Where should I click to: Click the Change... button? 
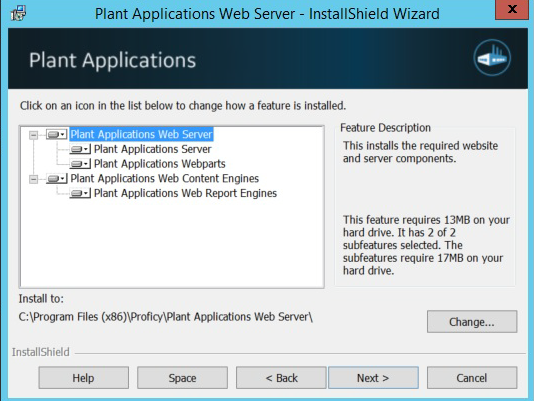point(472,322)
